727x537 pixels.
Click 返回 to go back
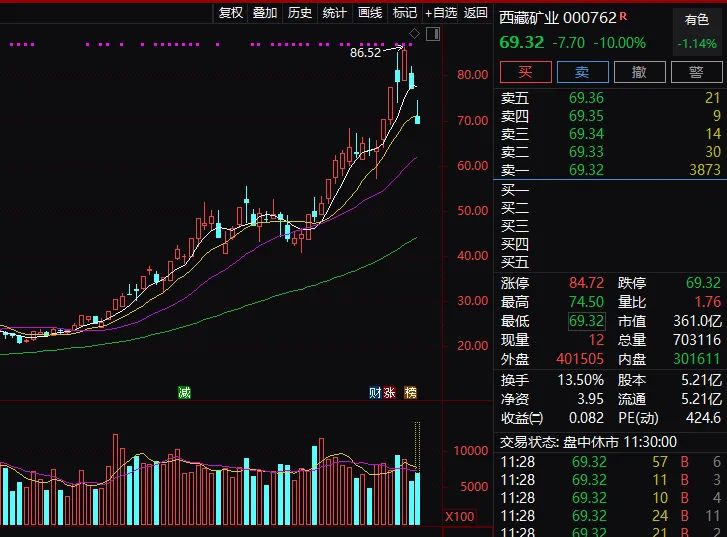[476, 13]
